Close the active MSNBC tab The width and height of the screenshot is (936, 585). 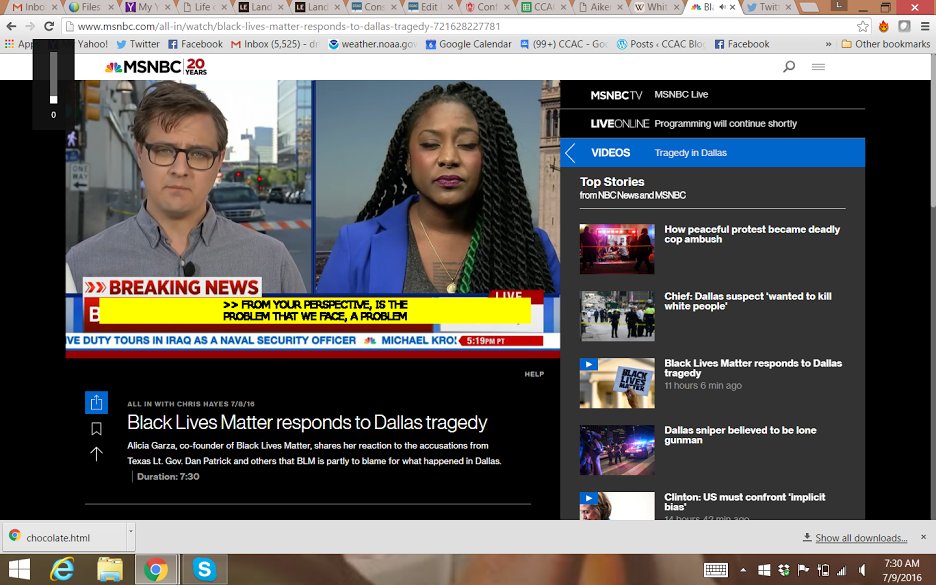(x=732, y=7)
